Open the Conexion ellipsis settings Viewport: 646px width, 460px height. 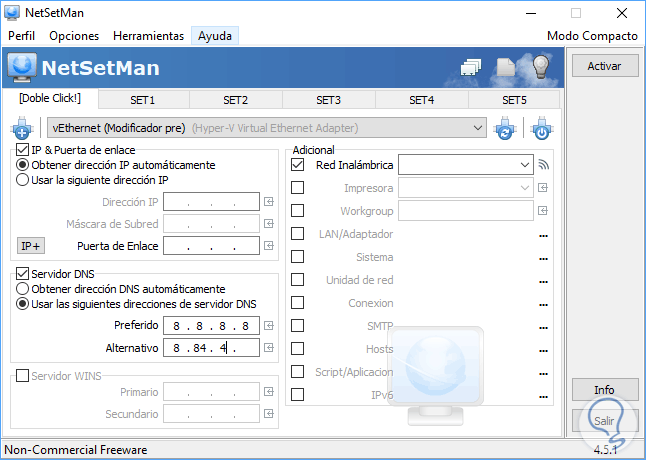[543, 305]
